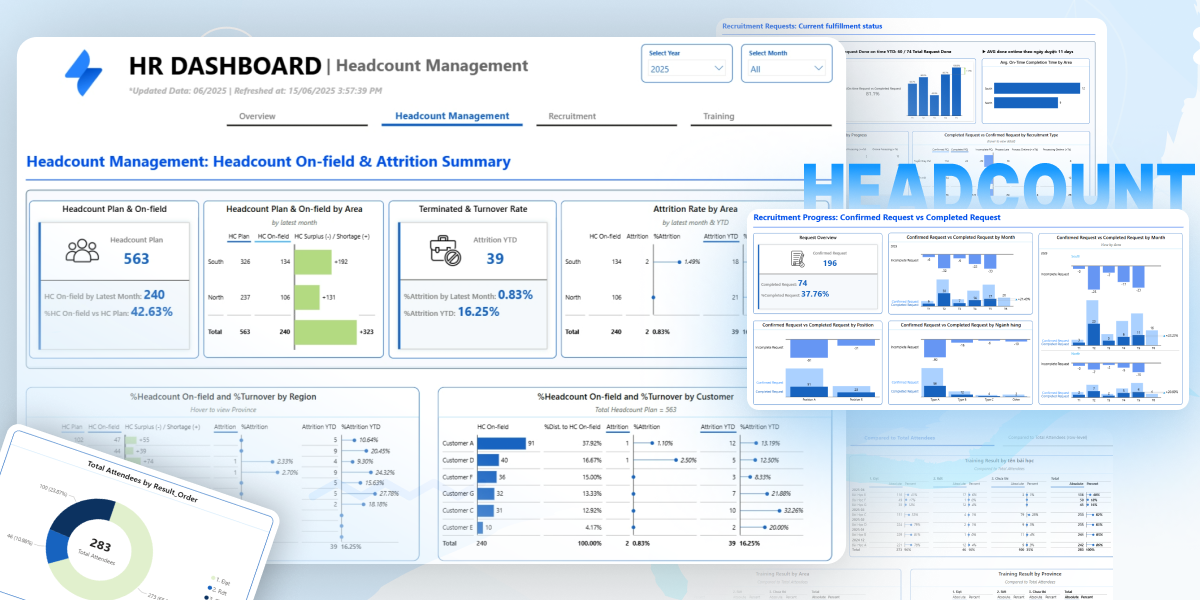The width and height of the screenshot is (1200, 600).
Task: Click the blue dashboard logo icon
Action: click(x=84, y=66)
